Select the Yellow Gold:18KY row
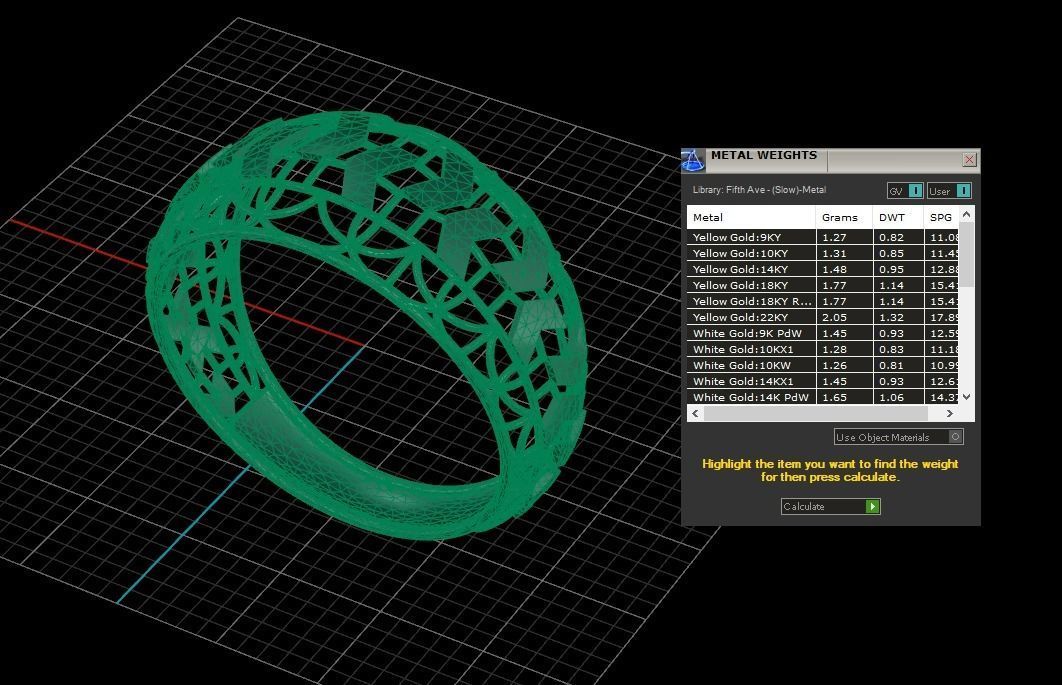1062x685 pixels. pos(823,285)
